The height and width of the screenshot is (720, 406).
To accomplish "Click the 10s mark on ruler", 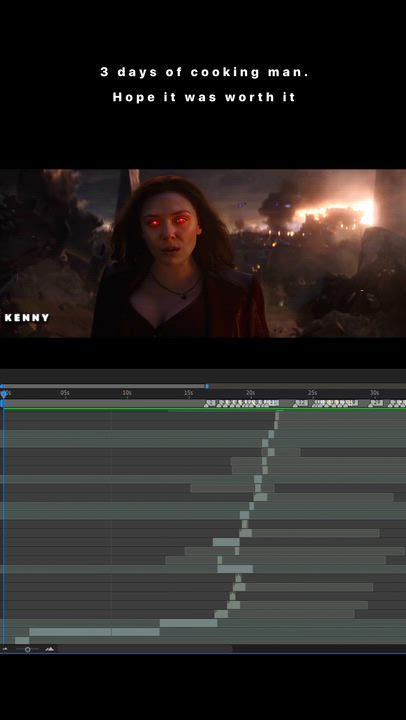I will point(127,393).
